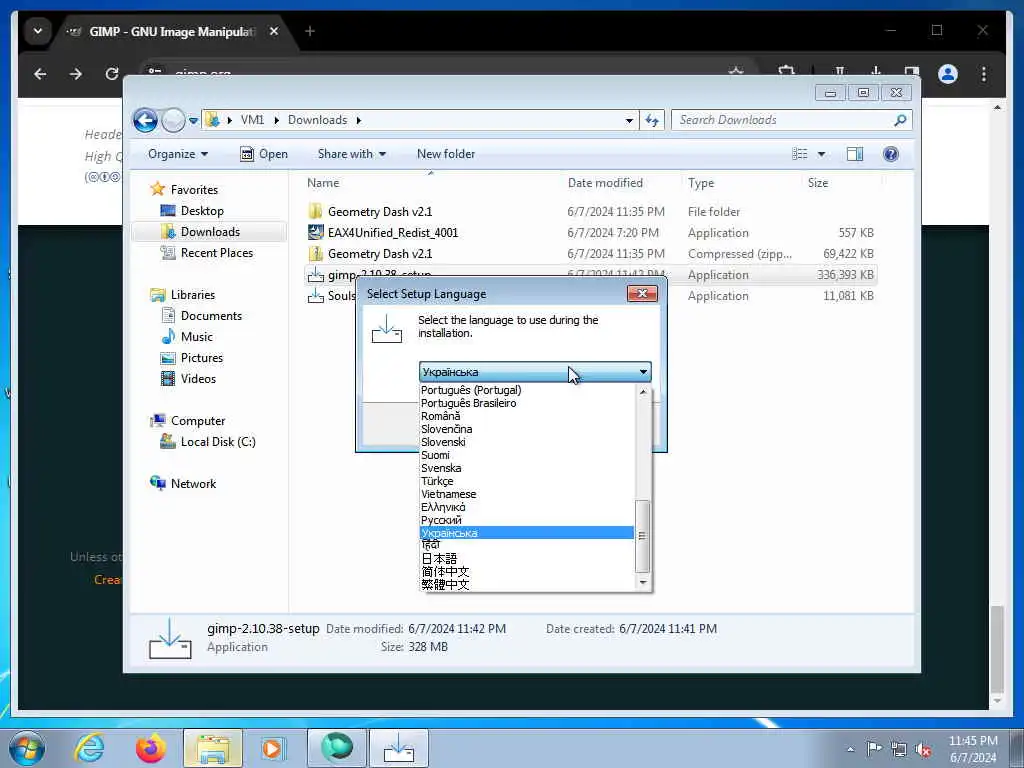Click language list scroll down arrow
Image resolution: width=1024 pixels, height=768 pixels.
click(x=643, y=583)
